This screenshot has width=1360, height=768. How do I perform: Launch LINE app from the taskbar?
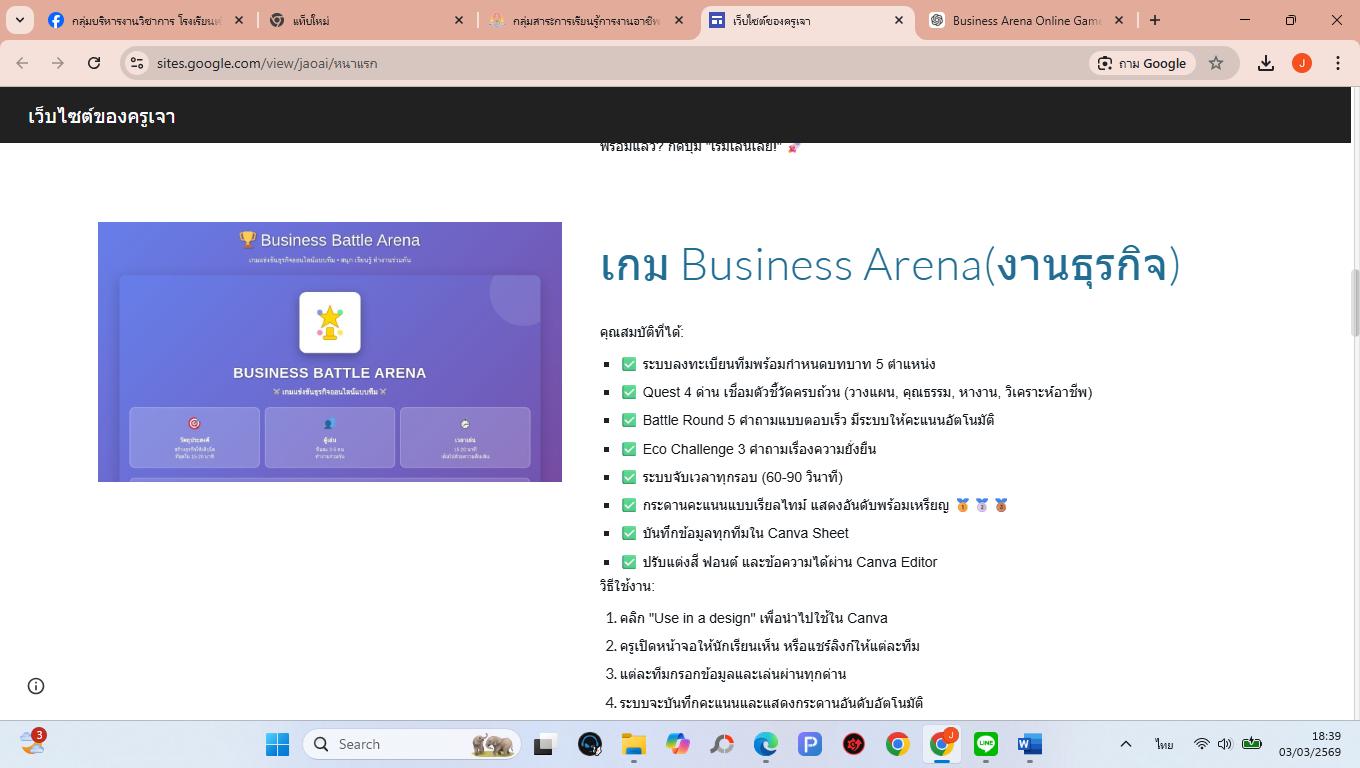click(986, 744)
